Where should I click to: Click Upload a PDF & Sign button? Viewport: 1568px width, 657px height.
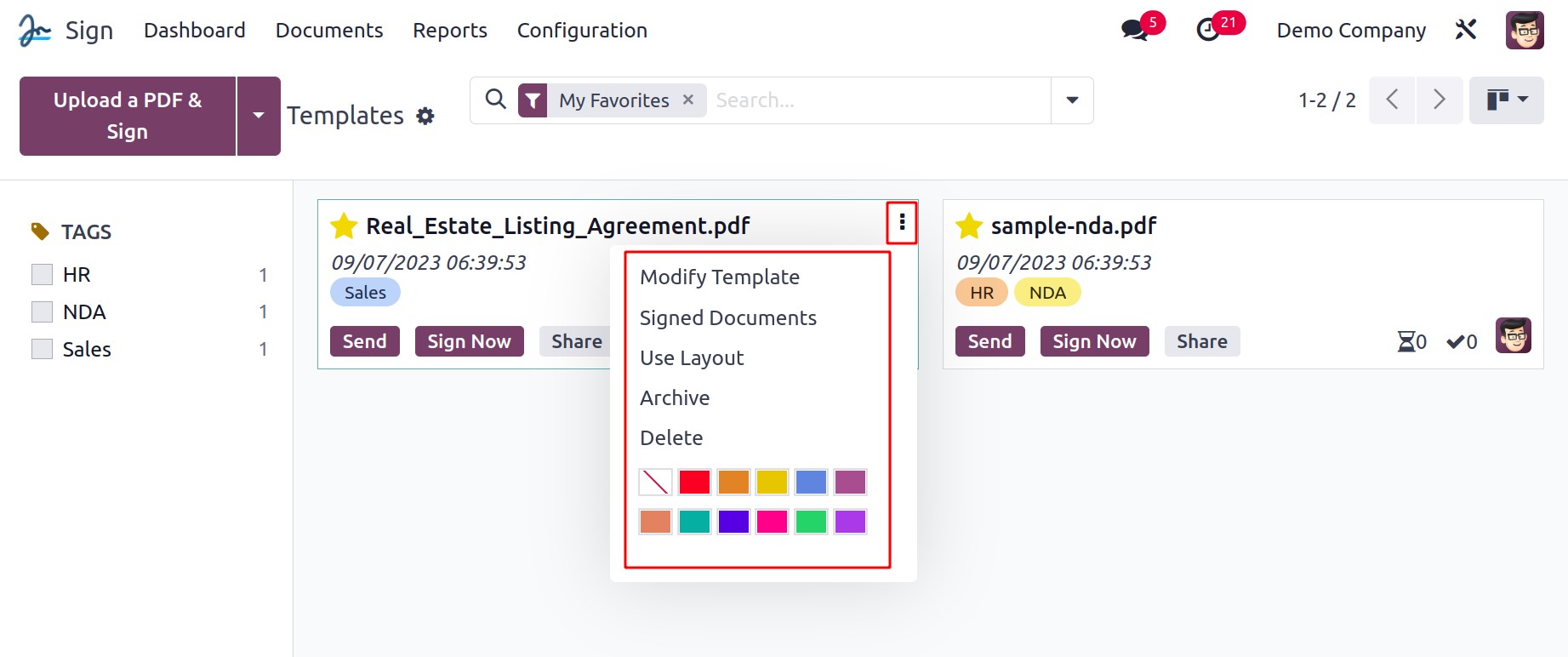(x=128, y=116)
